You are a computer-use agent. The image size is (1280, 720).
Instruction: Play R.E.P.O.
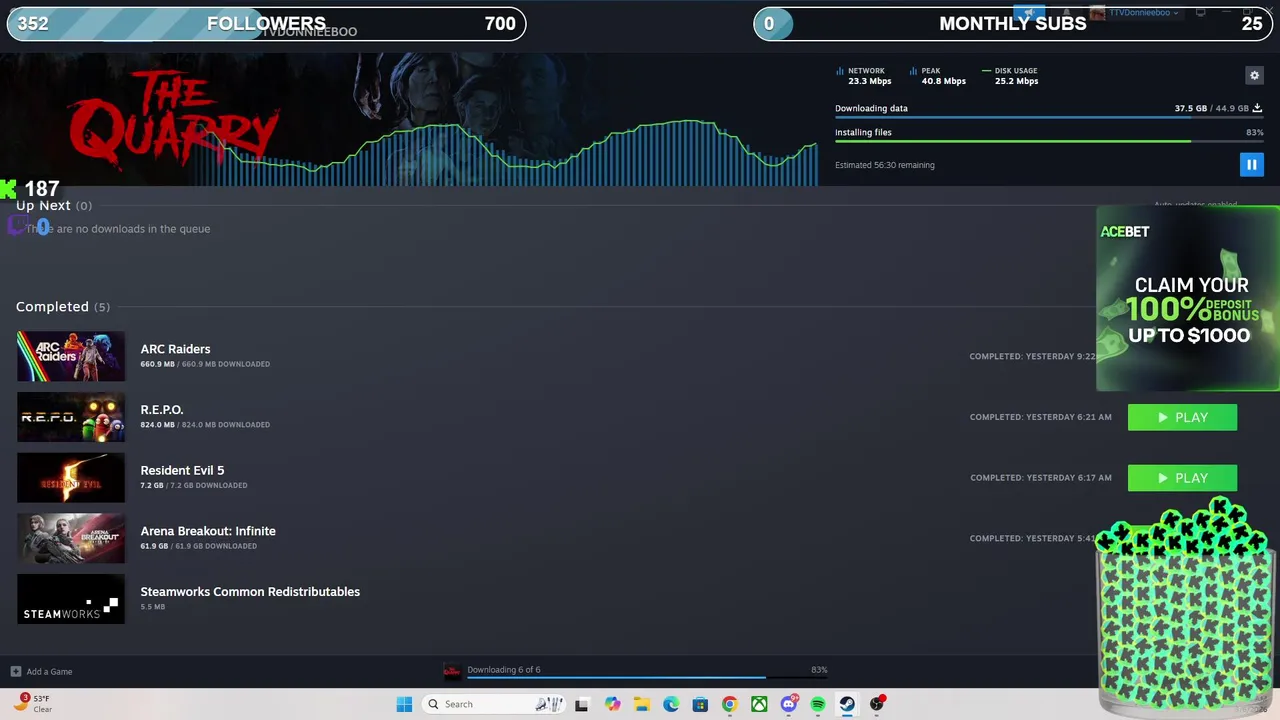(x=1182, y=417)
